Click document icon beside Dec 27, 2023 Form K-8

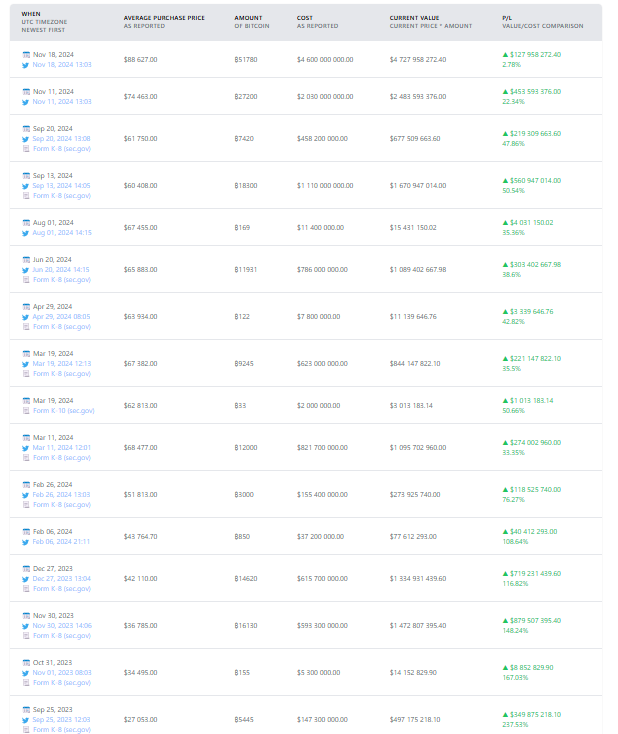[x=26, y=589]
